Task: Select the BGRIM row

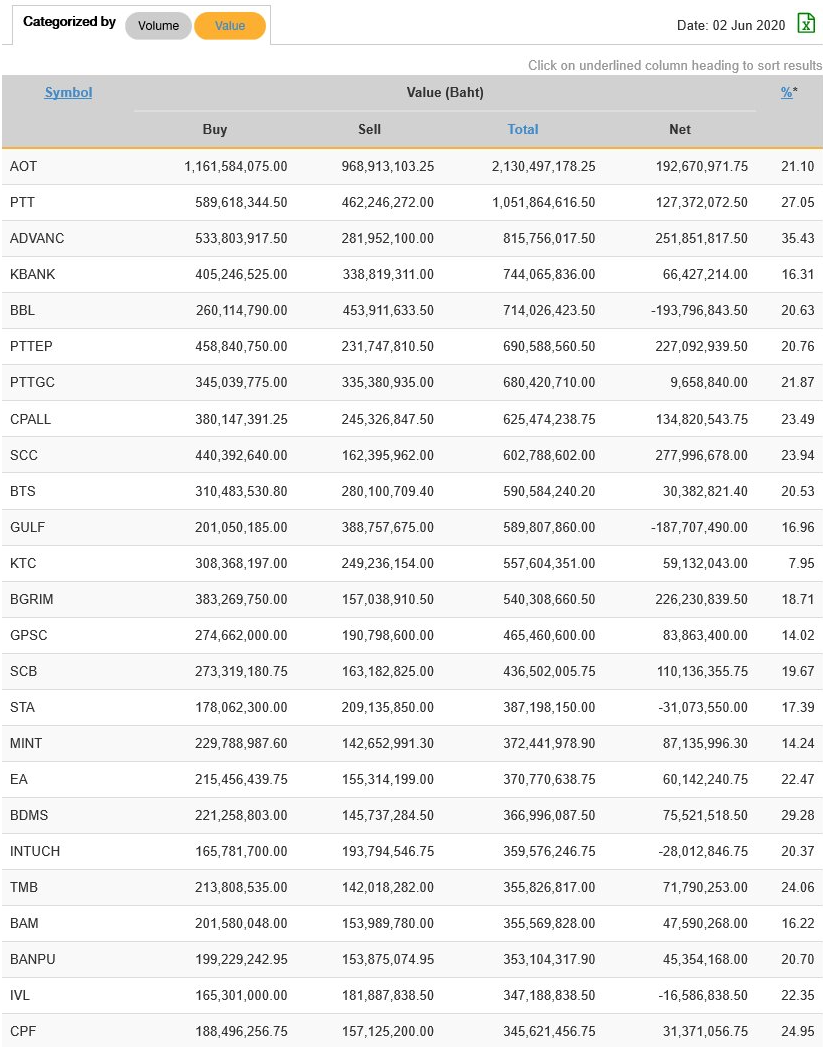Action: click(32, 599)
